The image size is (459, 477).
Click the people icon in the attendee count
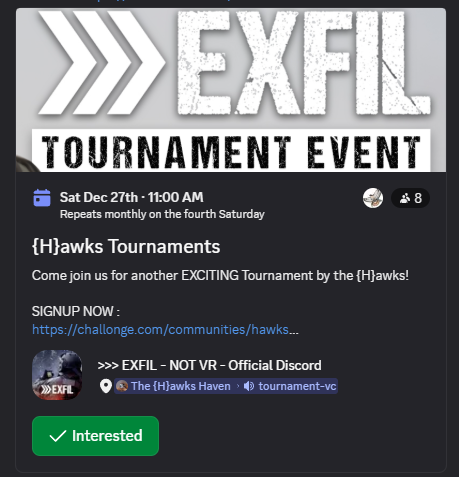[405, 198]
